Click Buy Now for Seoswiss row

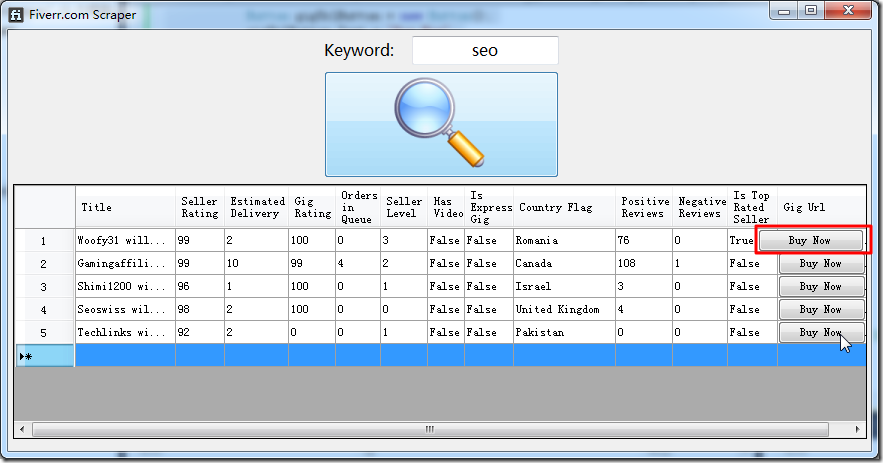pyautogui.click(x=822, y=310)
